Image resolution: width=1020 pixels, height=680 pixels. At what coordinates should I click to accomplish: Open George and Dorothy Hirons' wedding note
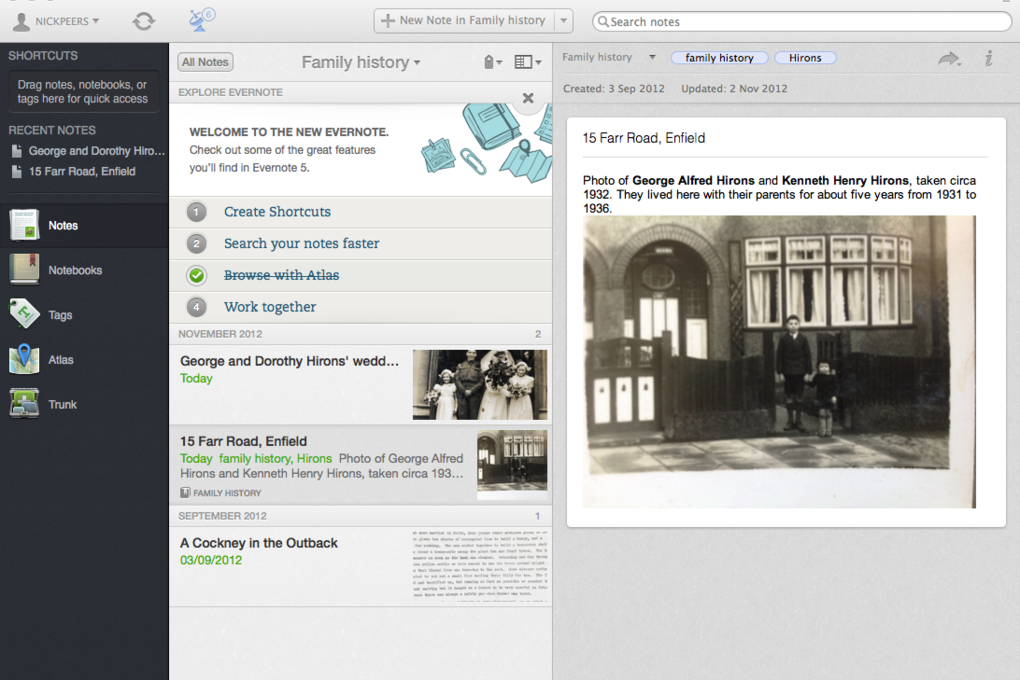(x=360, y=385)
